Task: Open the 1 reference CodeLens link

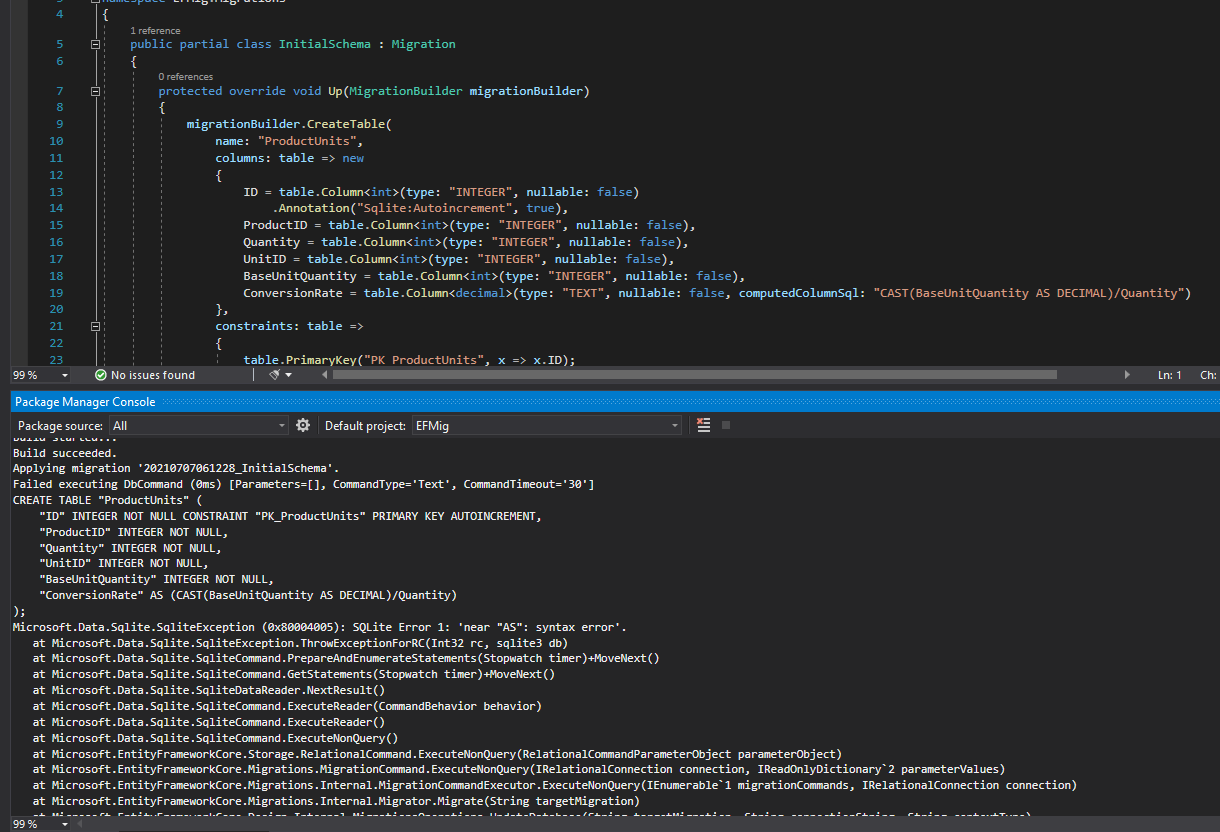Action: [153, 31]
